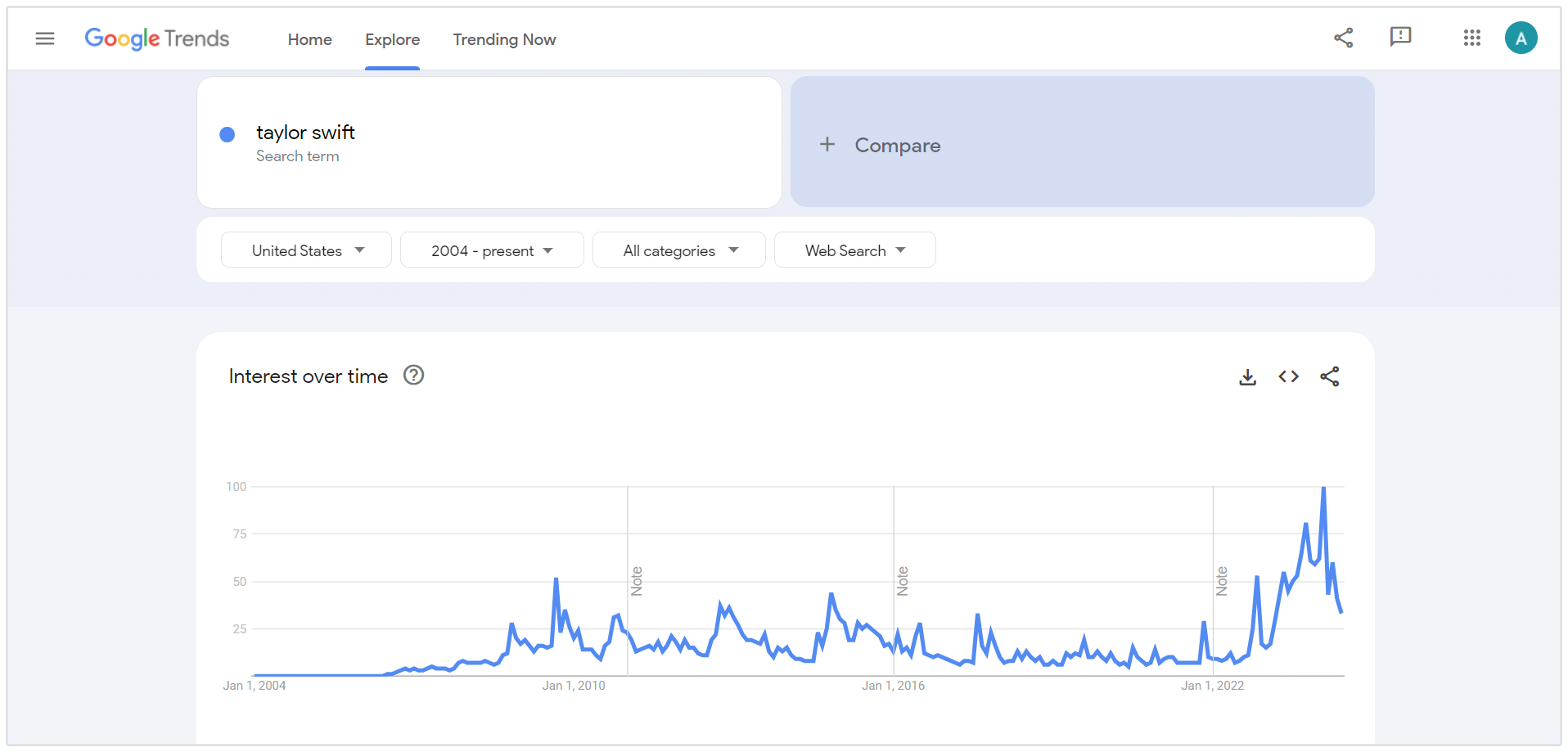Screen dimensions: 1568x752
Task: Open the Google apps grid
Action: click(1471, 38)
